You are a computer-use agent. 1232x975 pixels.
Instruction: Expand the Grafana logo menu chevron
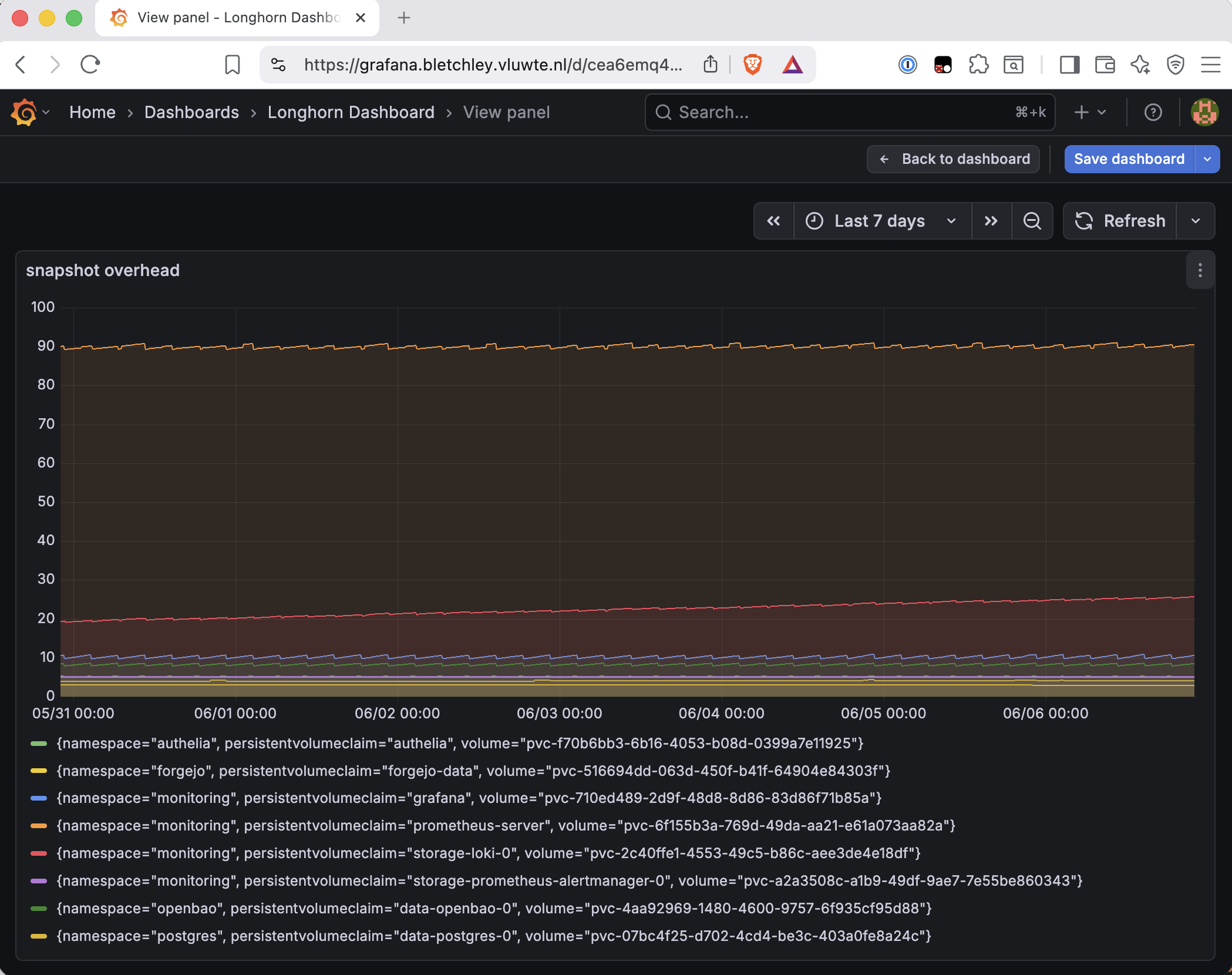pos(46,112)
